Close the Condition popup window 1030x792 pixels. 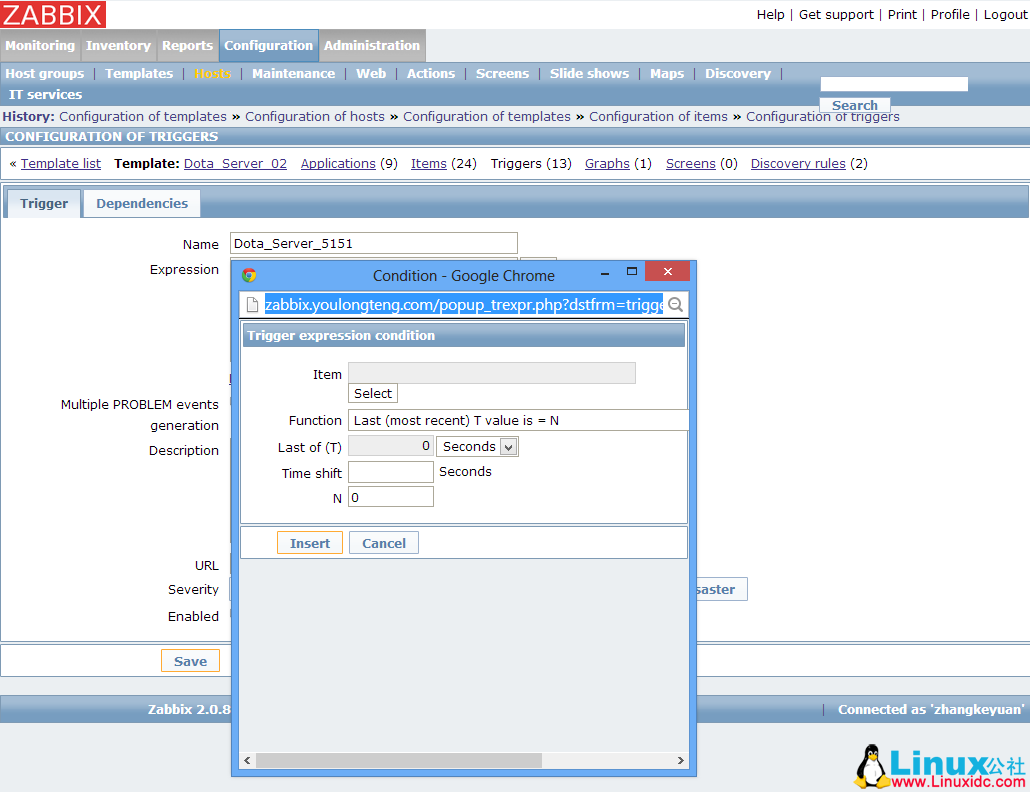tap(666, 272)
